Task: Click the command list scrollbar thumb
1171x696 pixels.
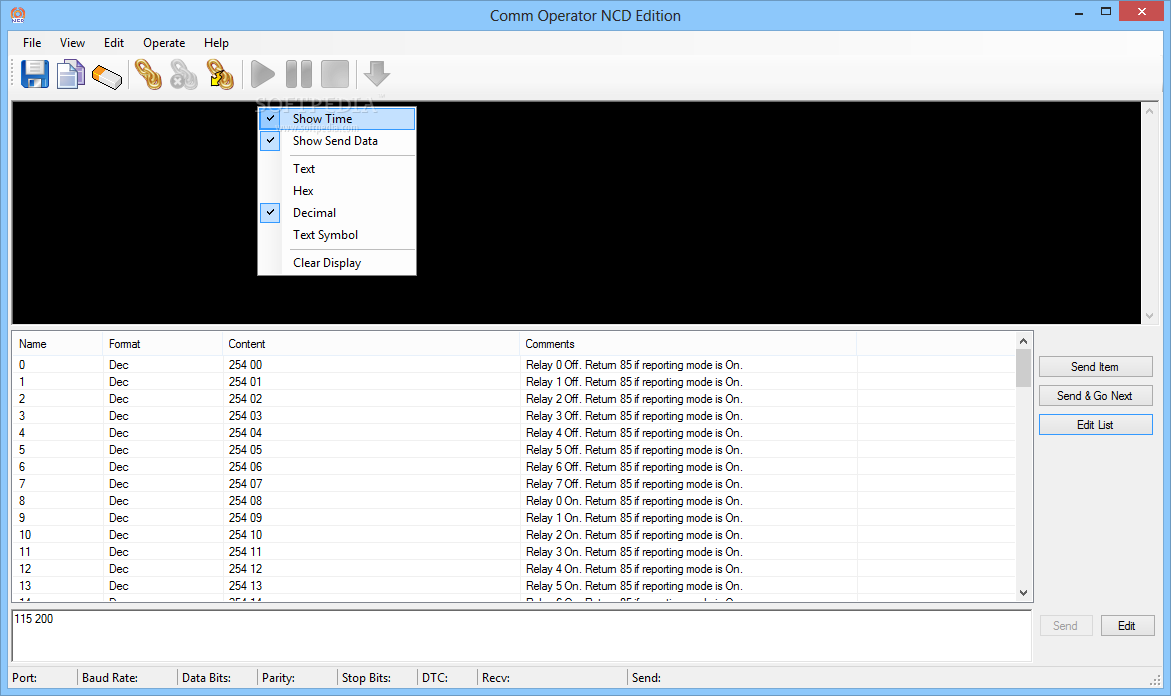Action: [x=1024, y=368]
